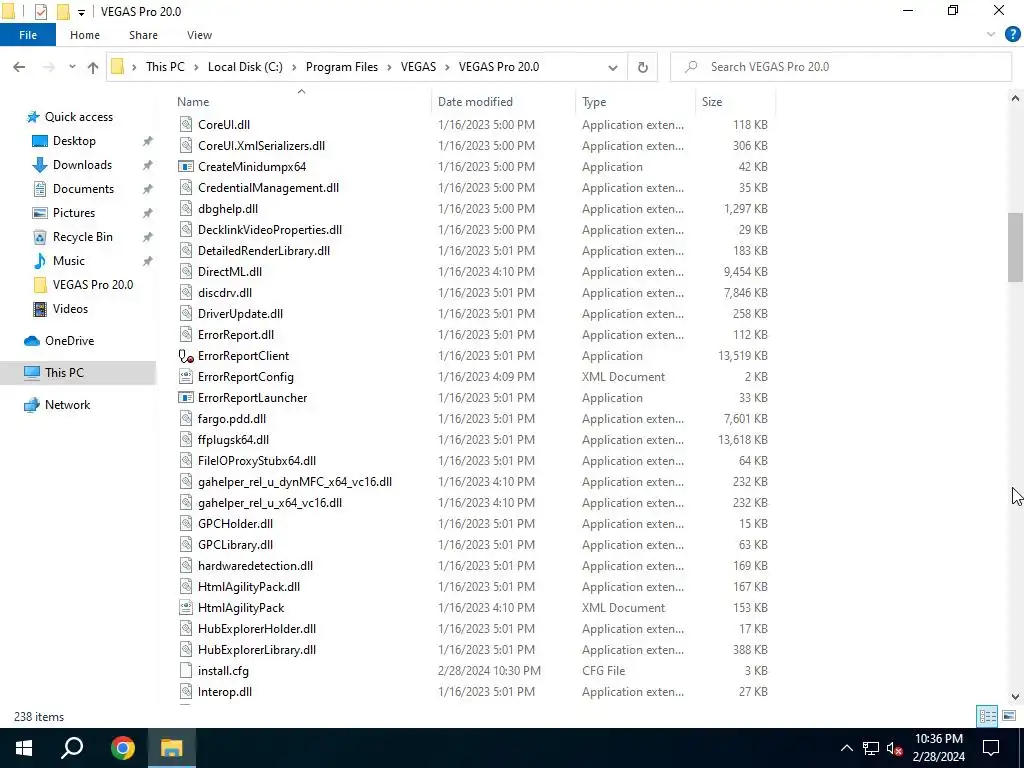The image size is (1024, 768).
Task: Select gahelper_rel_u_dynMFC_x64_vc16.dll file name
Action: 295,482
